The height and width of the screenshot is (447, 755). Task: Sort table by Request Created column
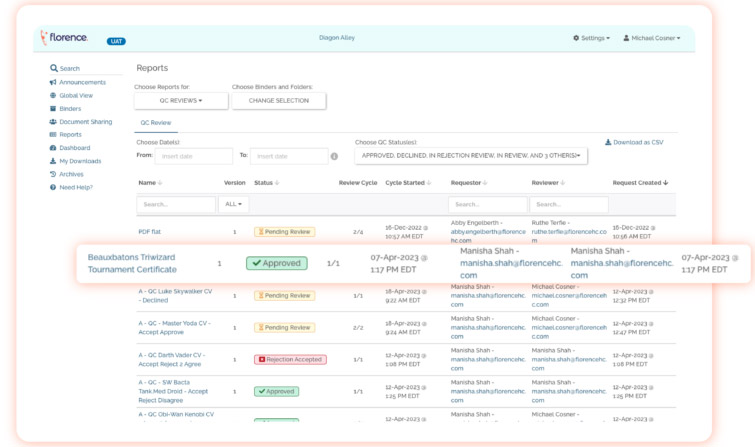click(641, 183)
